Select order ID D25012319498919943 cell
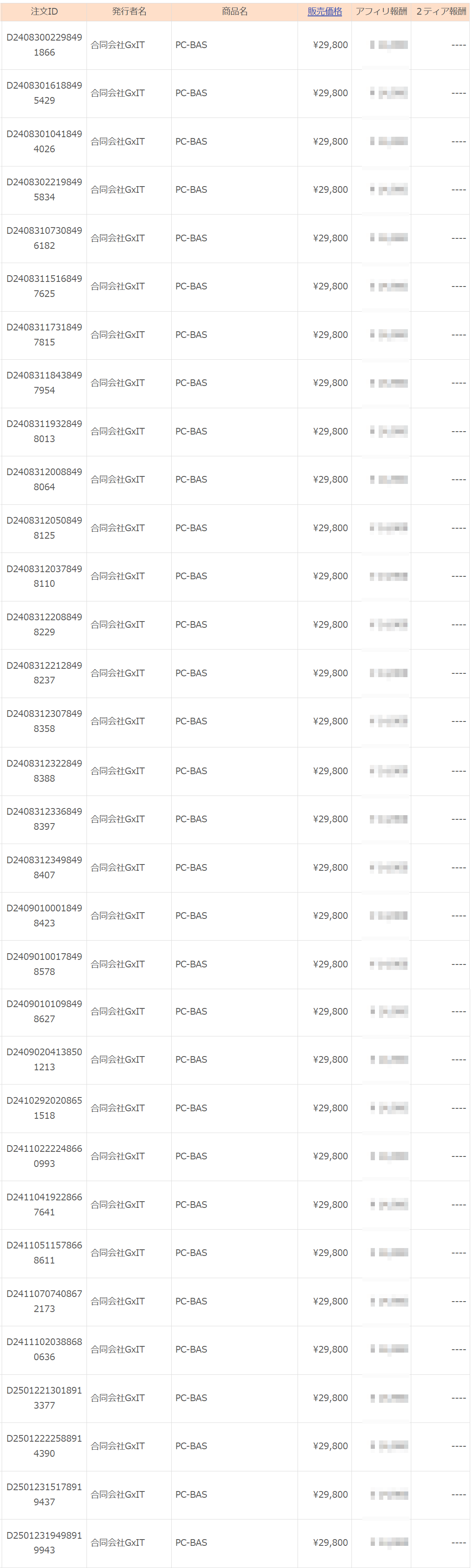 pos(44,1542)
